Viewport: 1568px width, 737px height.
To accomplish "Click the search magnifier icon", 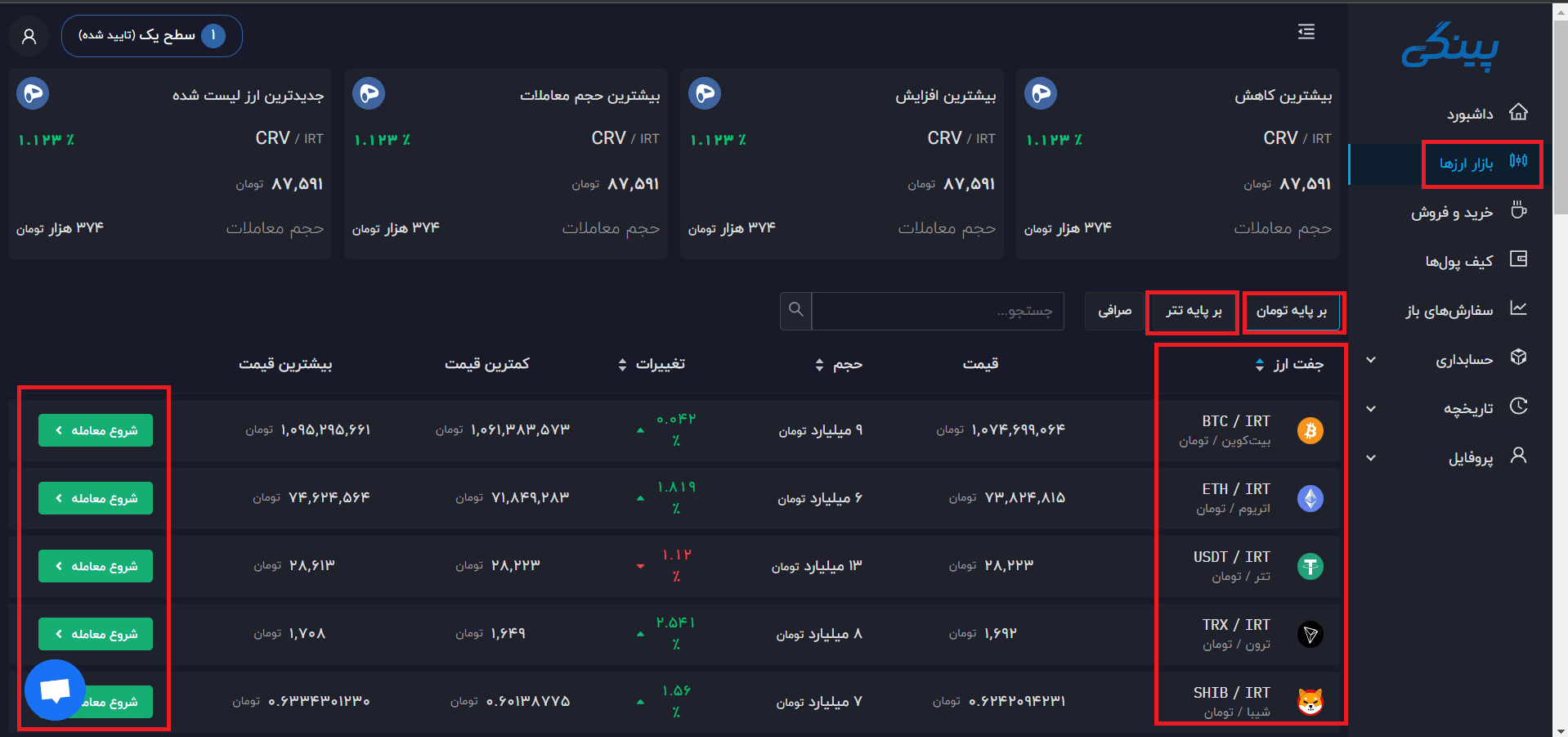I will click(x=796, y=310).
